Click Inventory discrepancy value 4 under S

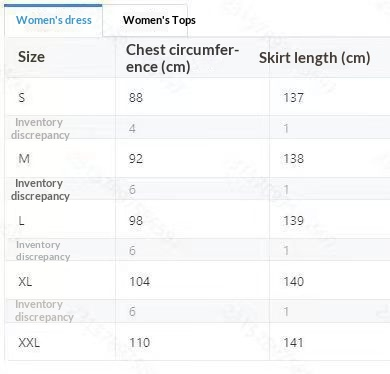click(132, 128)
